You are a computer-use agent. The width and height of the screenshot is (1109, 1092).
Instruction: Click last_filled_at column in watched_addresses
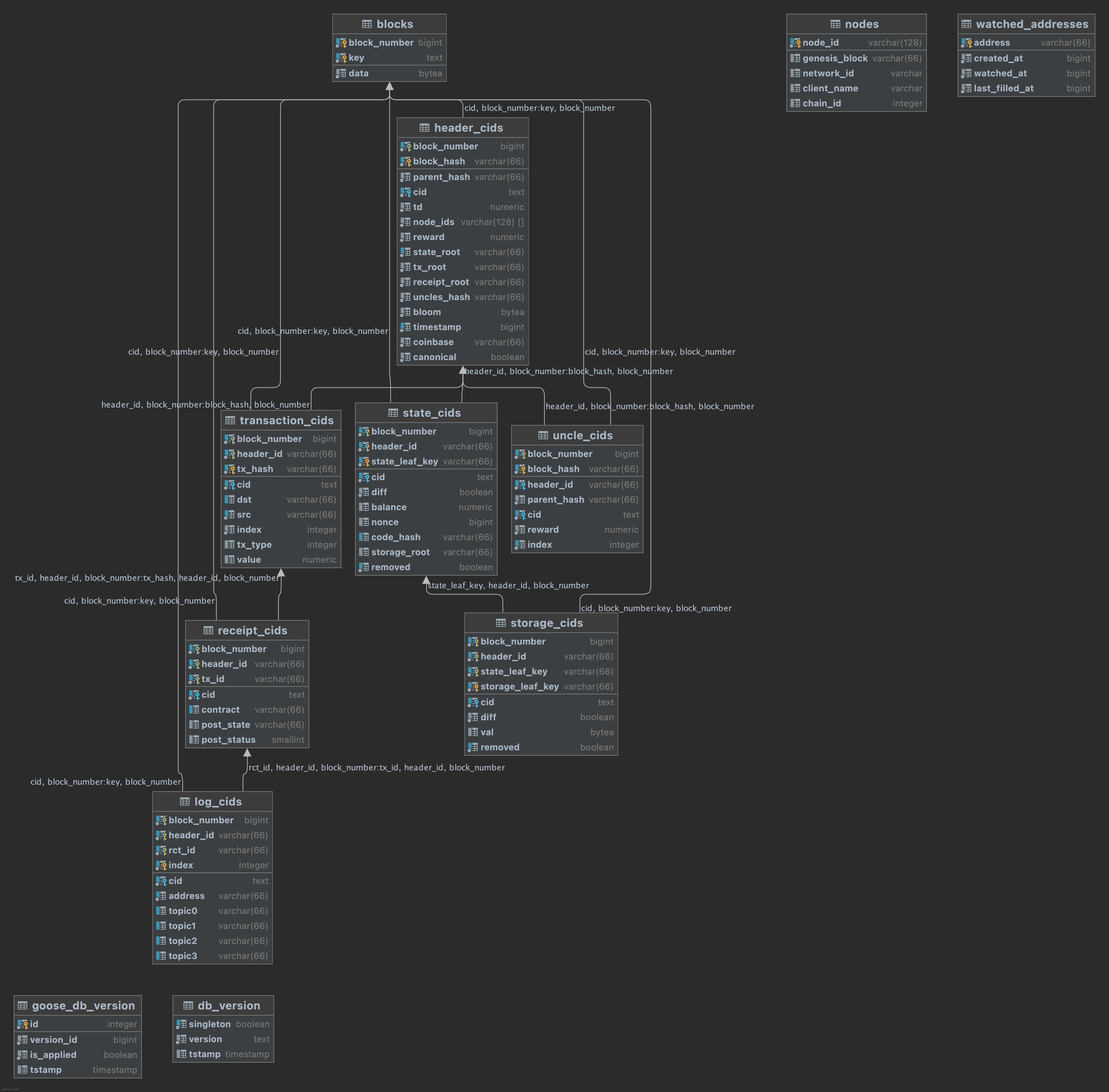[1026, 88]
